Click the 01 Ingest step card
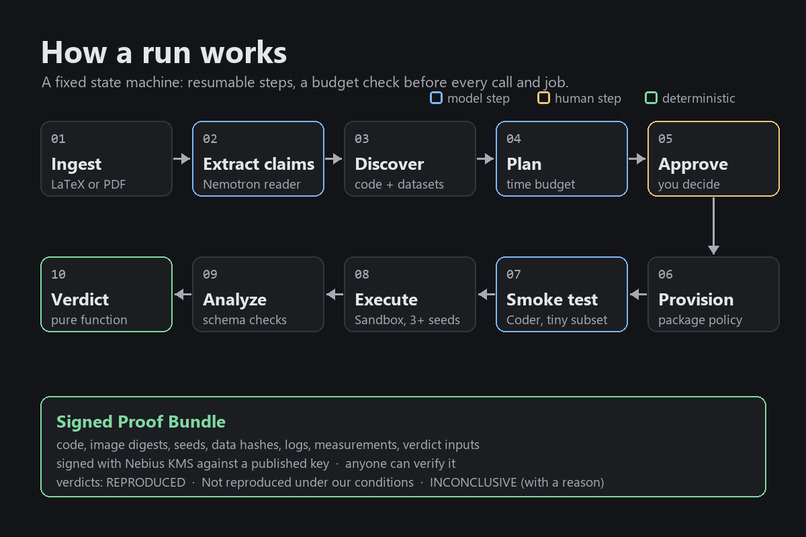The image size is (806, 537). 106,159
